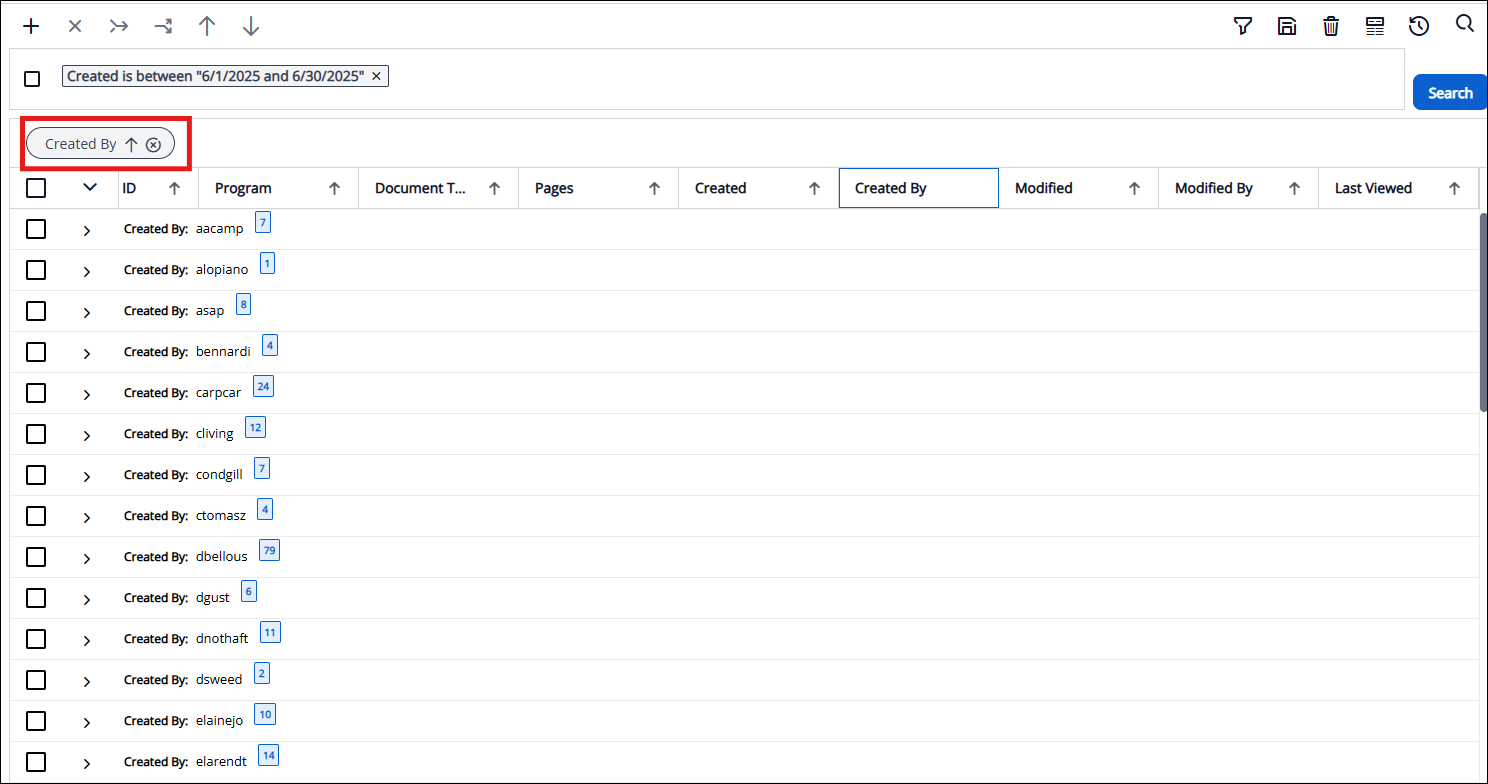Click the plus add icon in toolbar

(x=31, y=26)
